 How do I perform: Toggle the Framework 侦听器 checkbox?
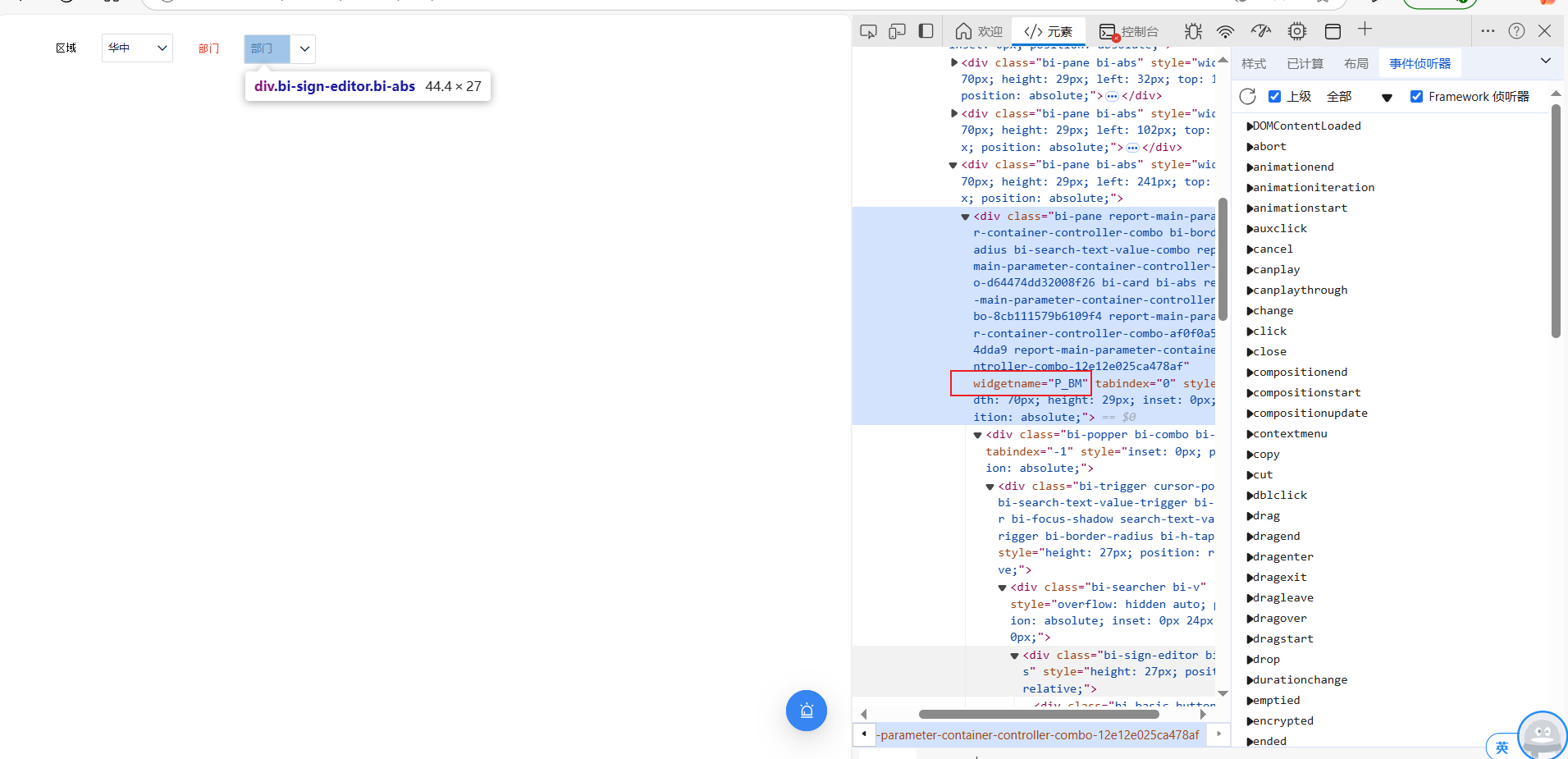(x=1416, y=97)
